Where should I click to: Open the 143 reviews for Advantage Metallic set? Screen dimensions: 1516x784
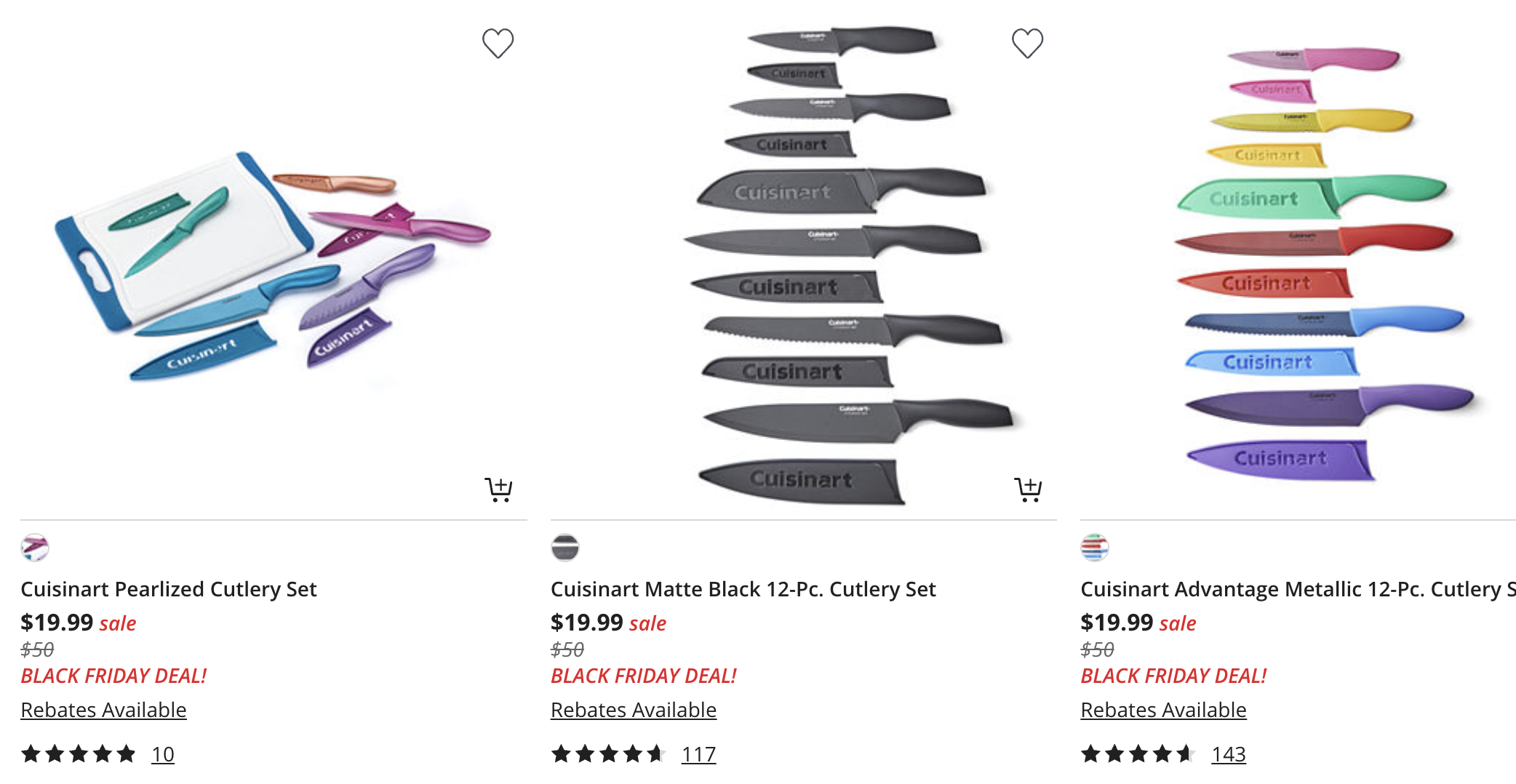1229,754
